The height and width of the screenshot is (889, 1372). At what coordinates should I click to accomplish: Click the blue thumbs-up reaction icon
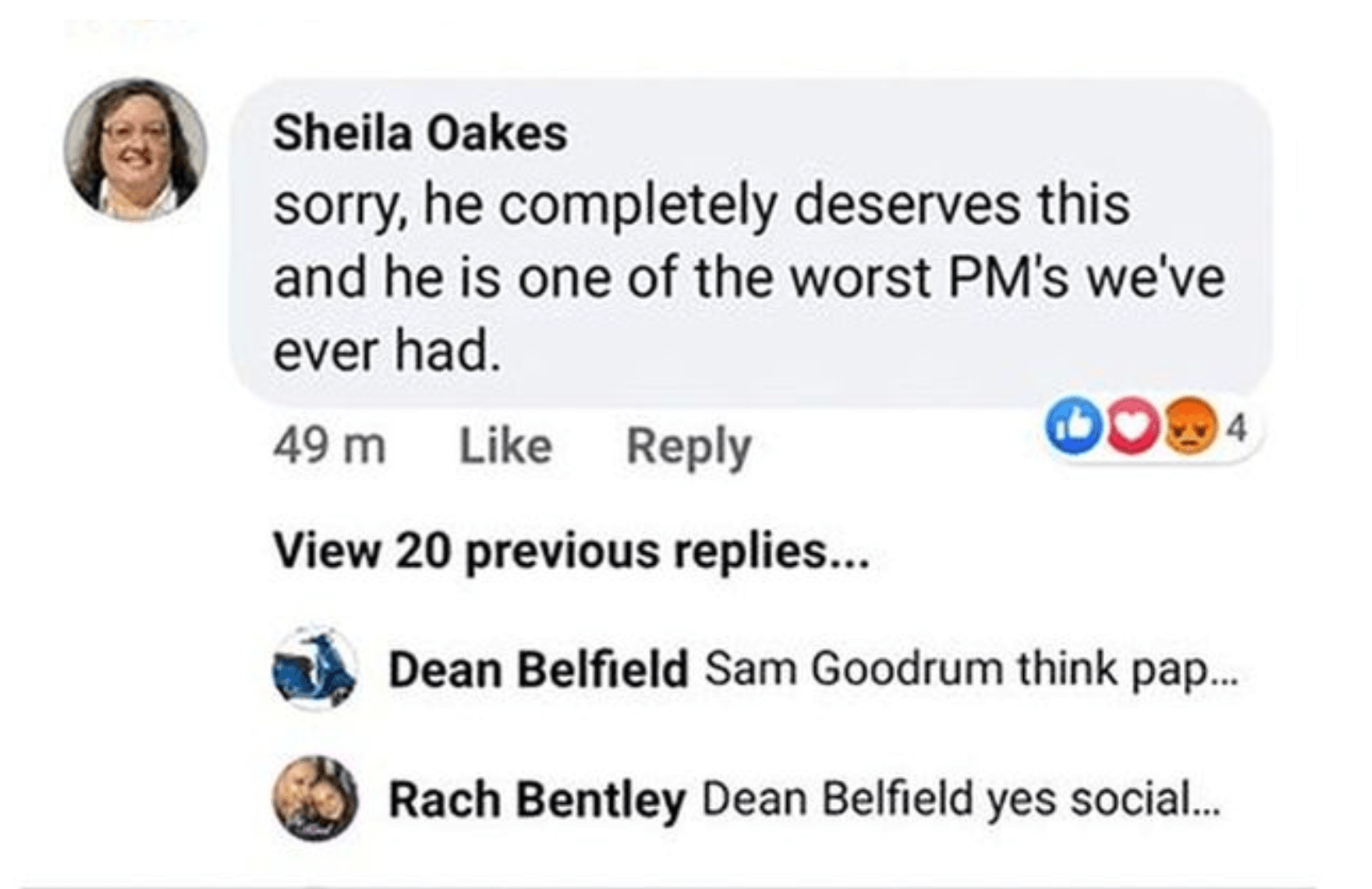pos(1073,426)
